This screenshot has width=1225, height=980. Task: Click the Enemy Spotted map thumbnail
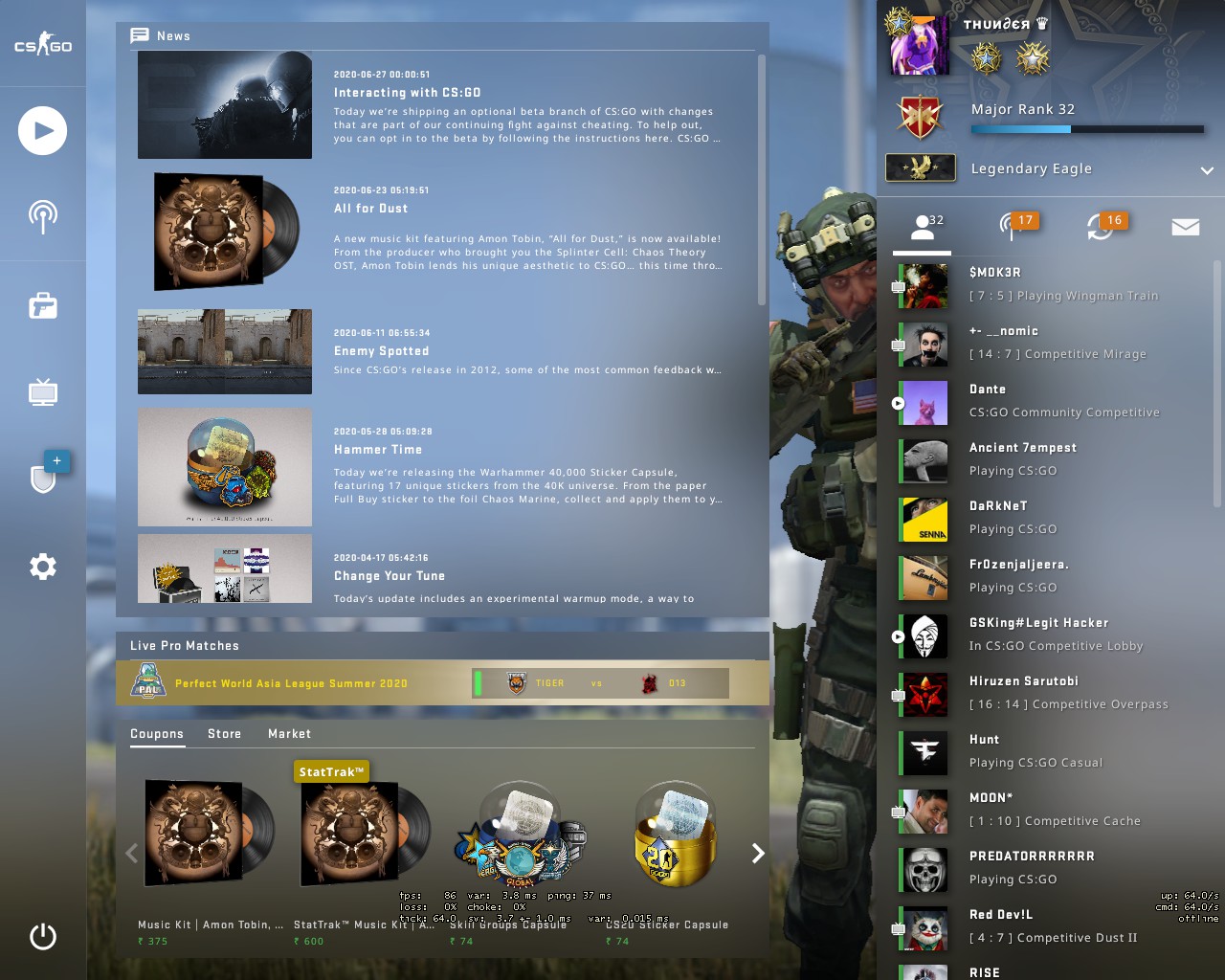(x=225, y=351)
